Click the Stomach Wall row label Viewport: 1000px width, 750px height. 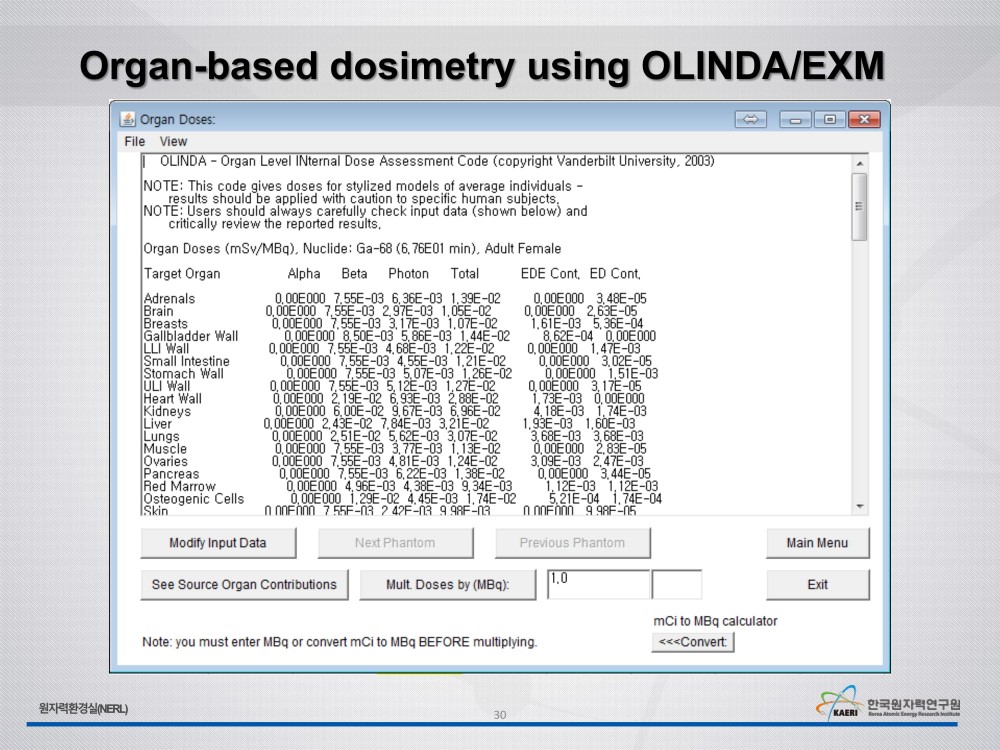183,374
